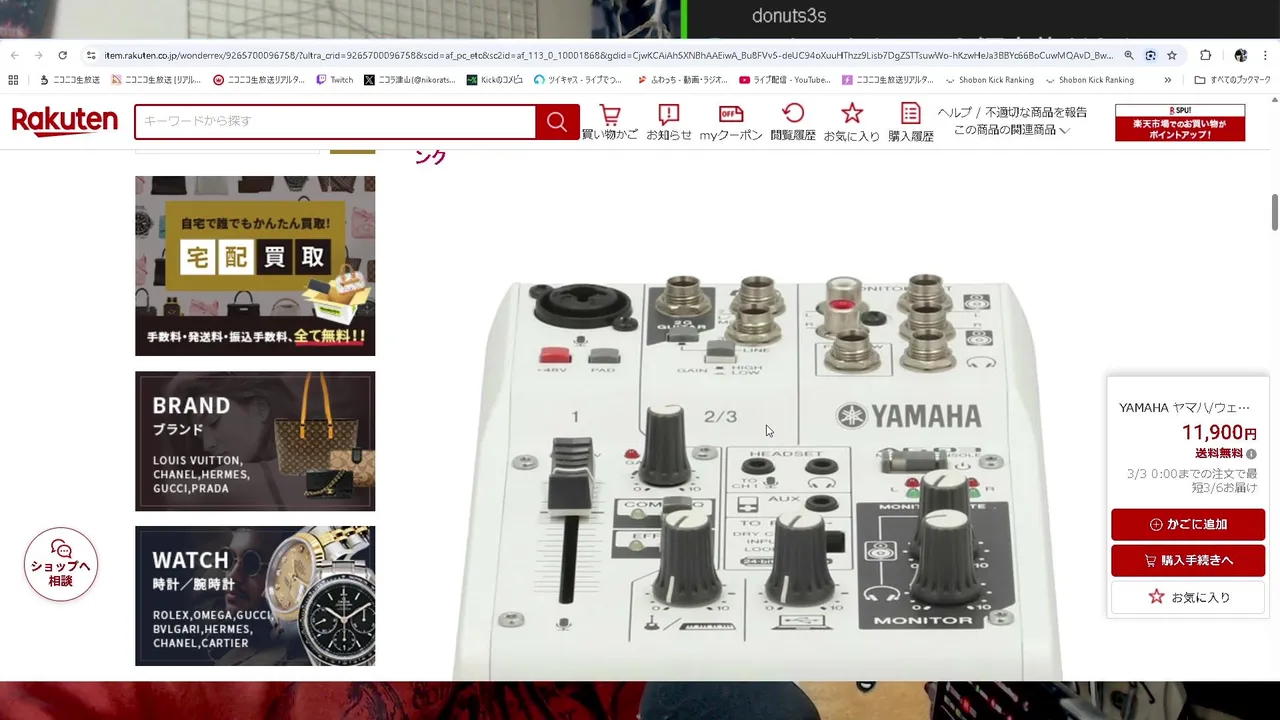Open the ライブ配信 - YouTube bookmark
The height and width of the screenshot is (720, 1280).
(785, 80)
